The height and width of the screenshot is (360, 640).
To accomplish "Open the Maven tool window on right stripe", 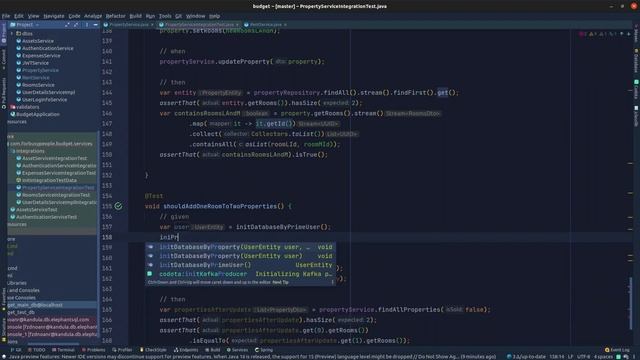I will (636, 33).
